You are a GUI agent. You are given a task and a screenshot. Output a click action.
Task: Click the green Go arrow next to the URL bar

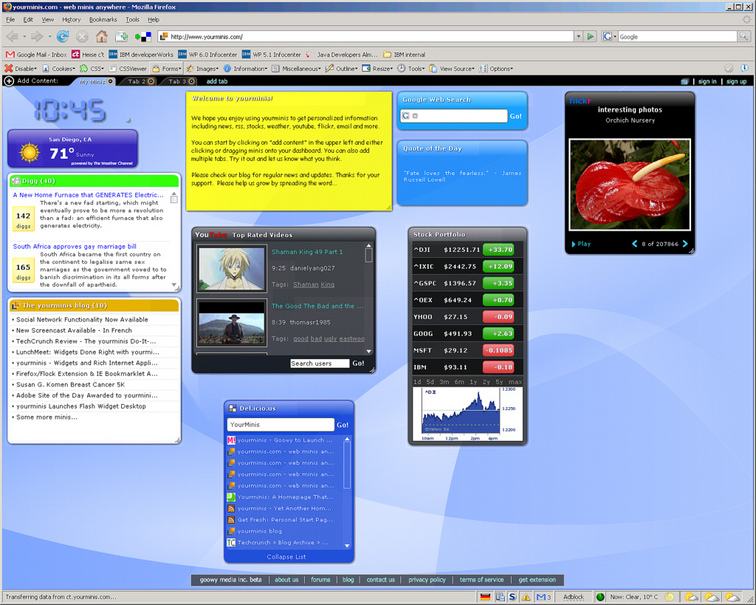590,36
